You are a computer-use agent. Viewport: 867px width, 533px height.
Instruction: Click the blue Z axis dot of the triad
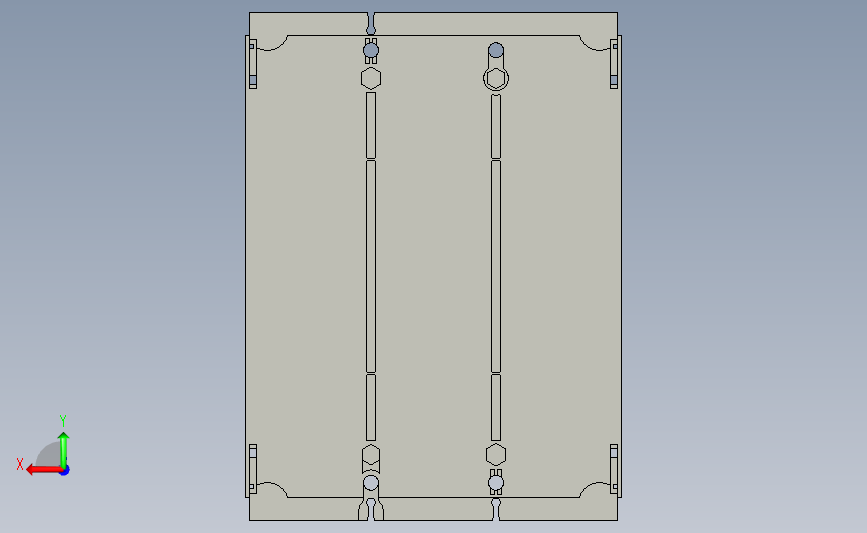pyautogui.click(x=65, y=471)
